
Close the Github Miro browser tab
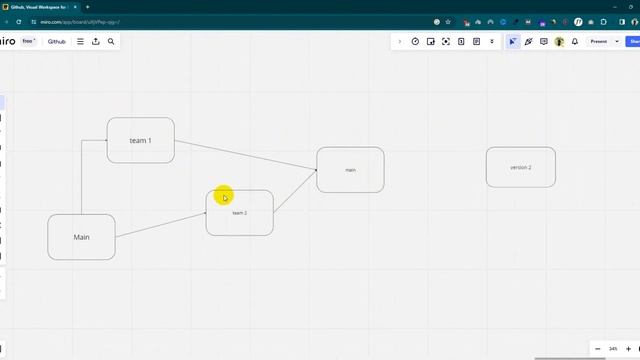pos(75,7)
